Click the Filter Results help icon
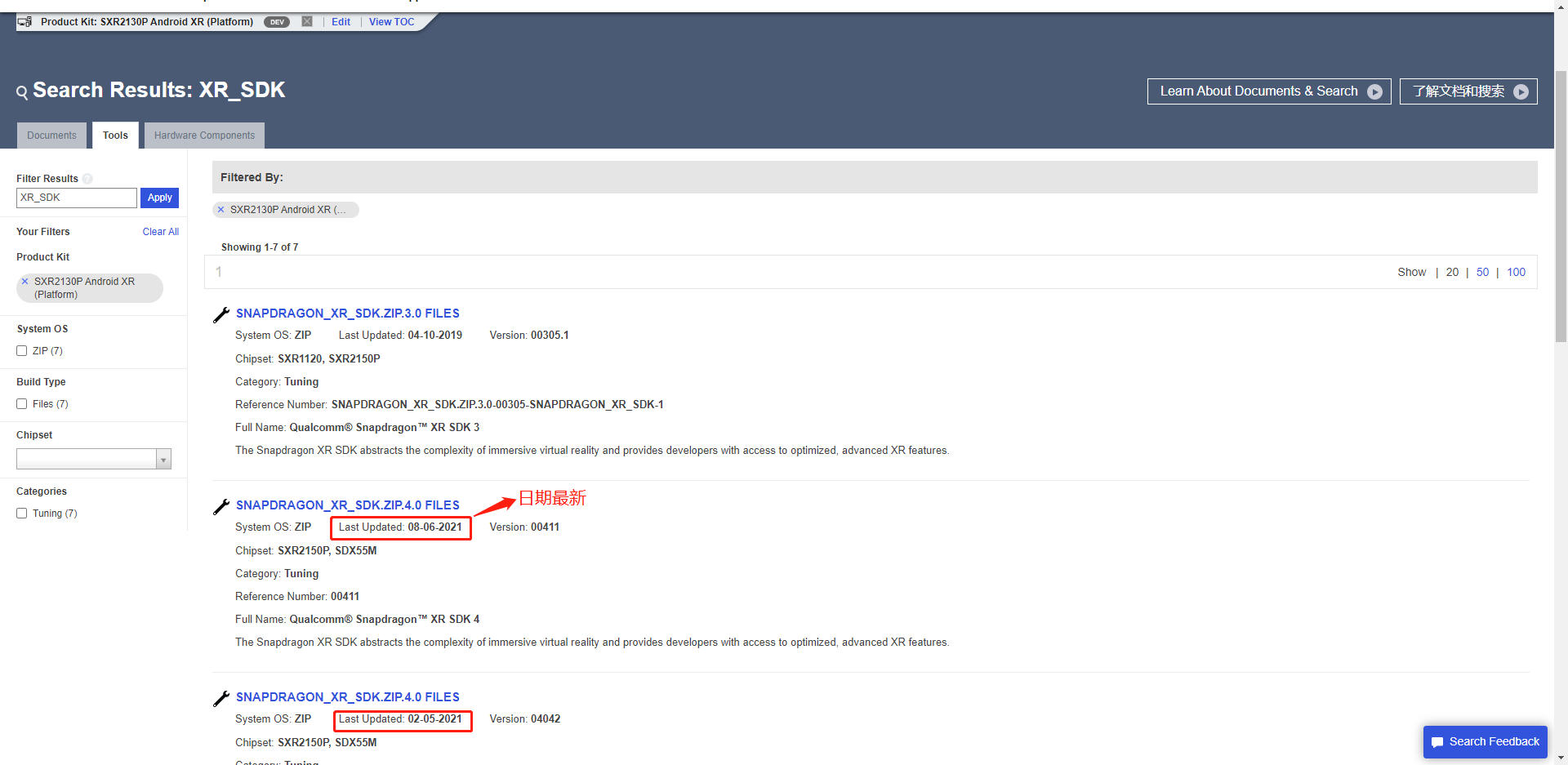Screen dimensions: 1568x765 [87, 179]
